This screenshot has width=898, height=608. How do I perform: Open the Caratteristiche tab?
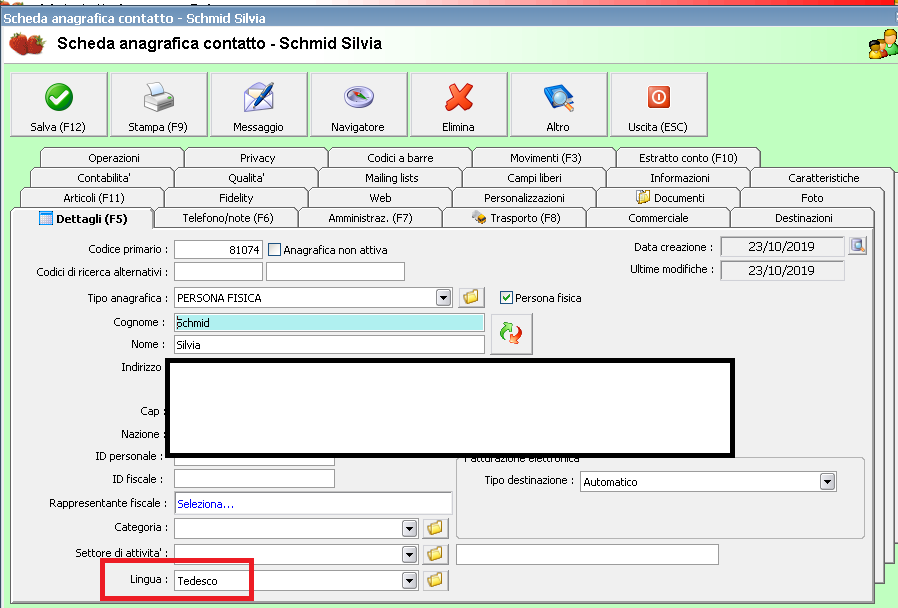point(823,178)
